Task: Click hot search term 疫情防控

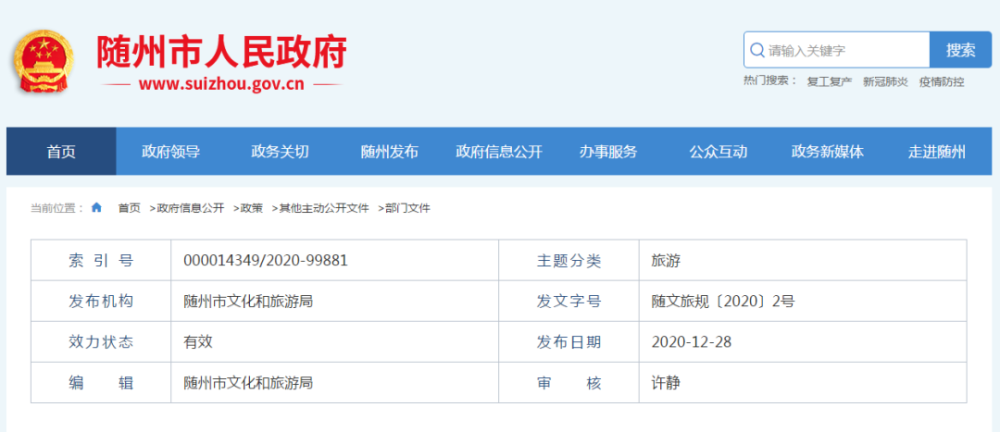Action: tap(942, 82)
